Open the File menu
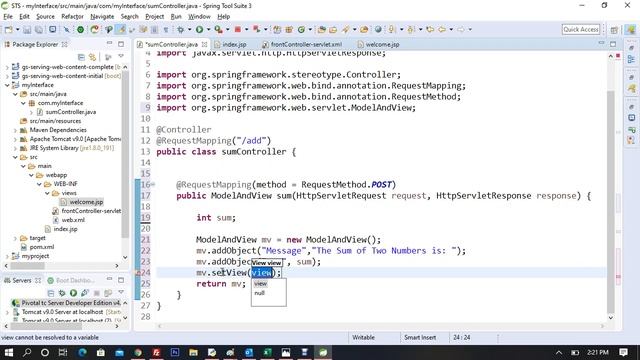The image size is (640, 360). click(x=8, y=16)
